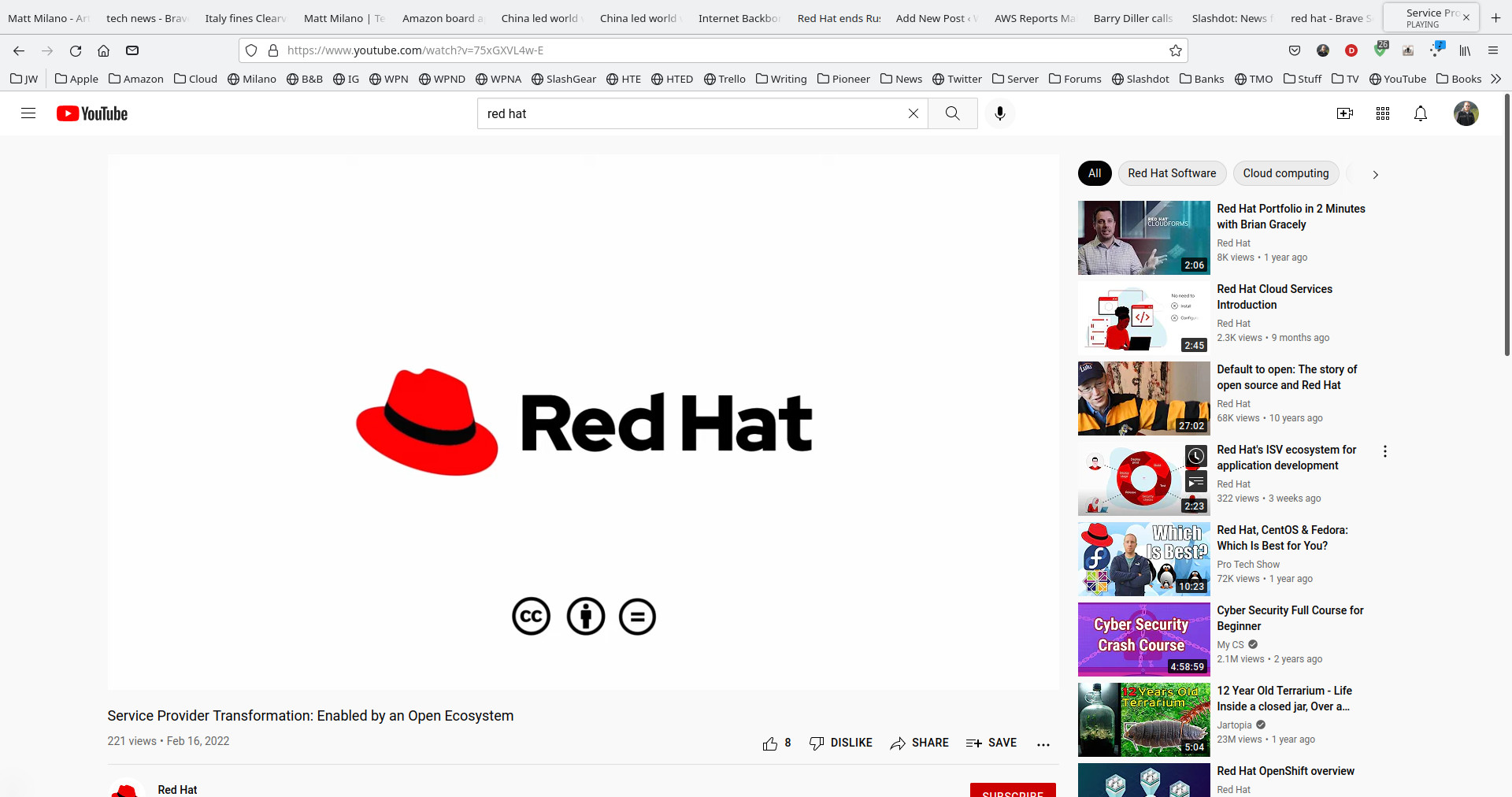Open 12 Year Old Terrarium video title
The image size is (1512, 797).
point(1284,699)
